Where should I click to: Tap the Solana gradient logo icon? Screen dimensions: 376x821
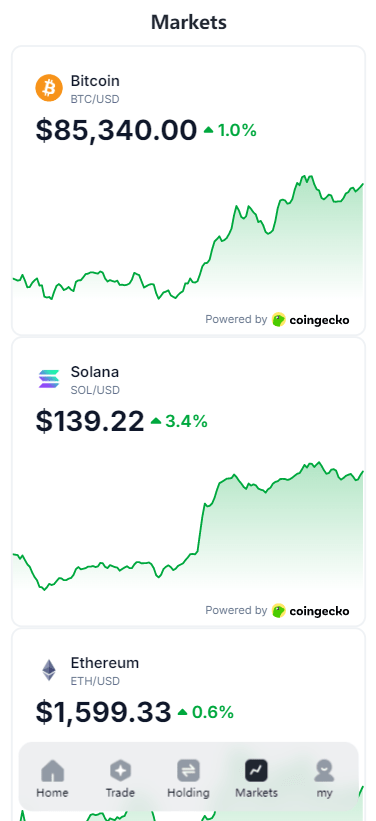pos(49,379)
